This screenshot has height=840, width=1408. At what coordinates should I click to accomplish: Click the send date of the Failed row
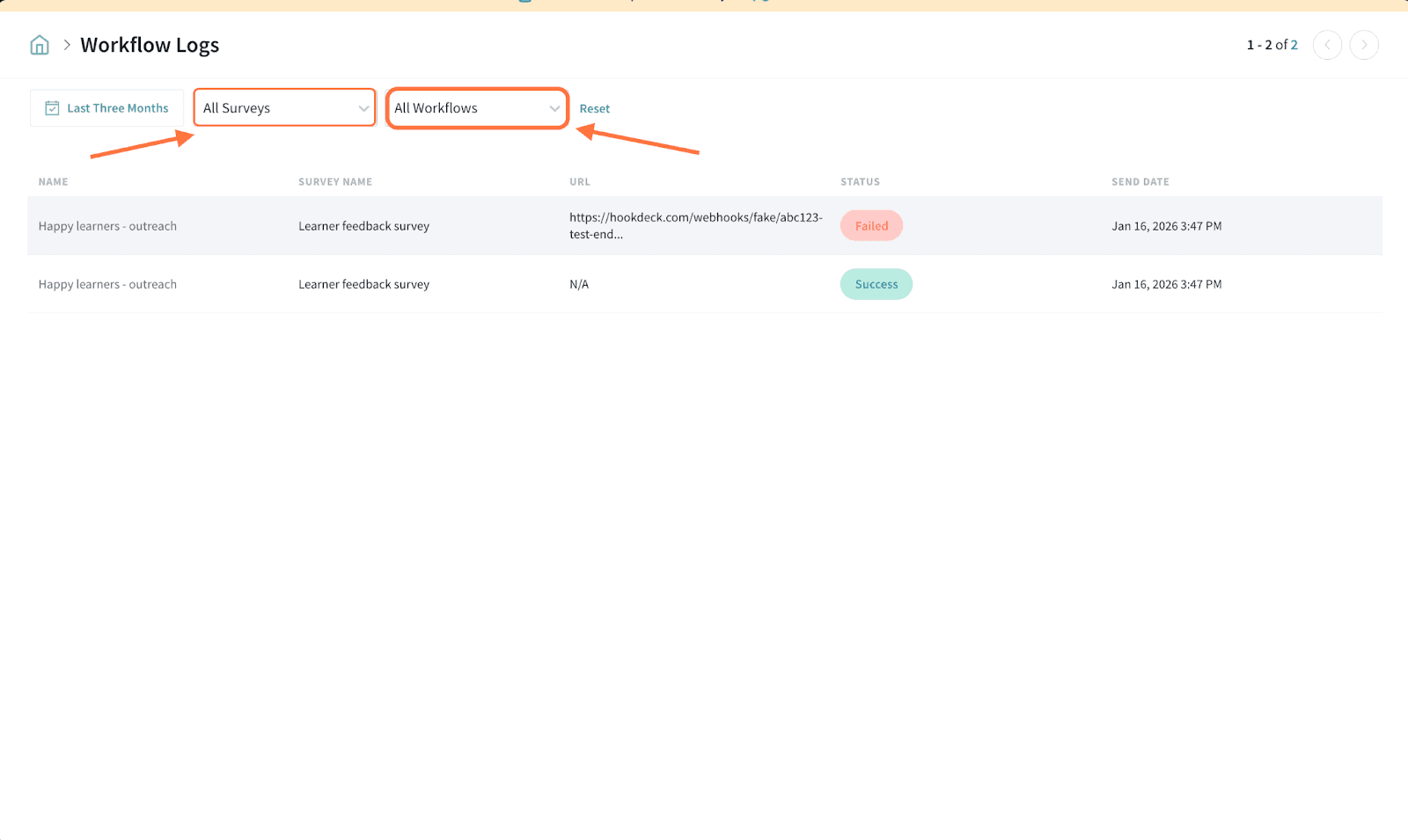click(1166, 226)
